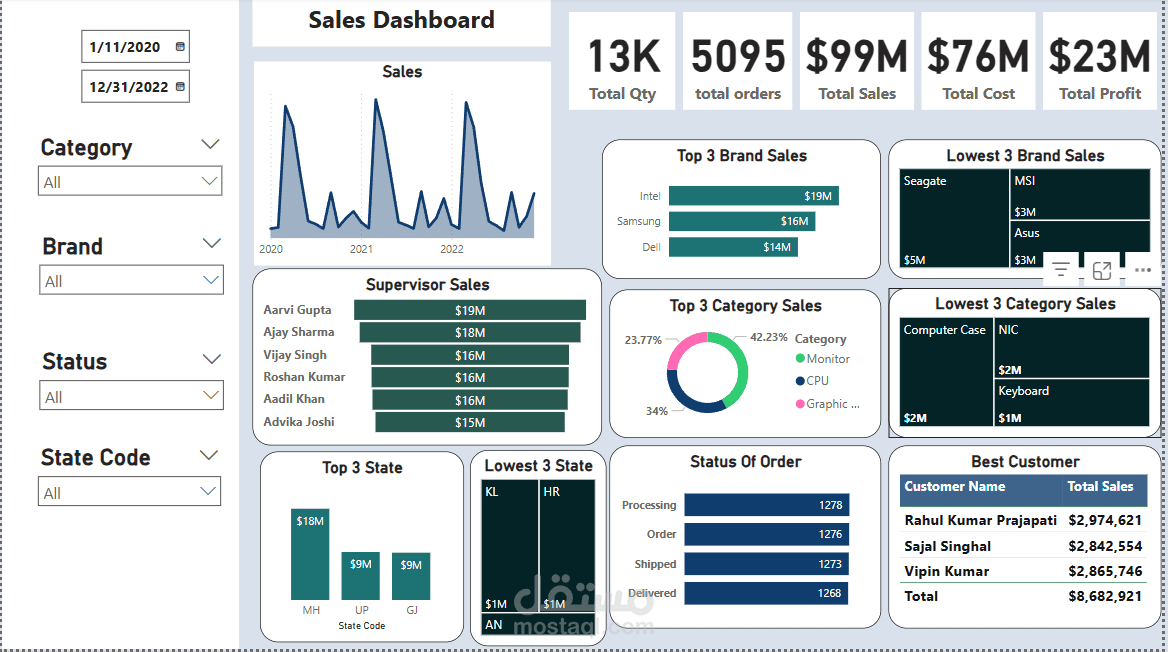Select the Asus $3M treemap tile

coord(1080,244)
